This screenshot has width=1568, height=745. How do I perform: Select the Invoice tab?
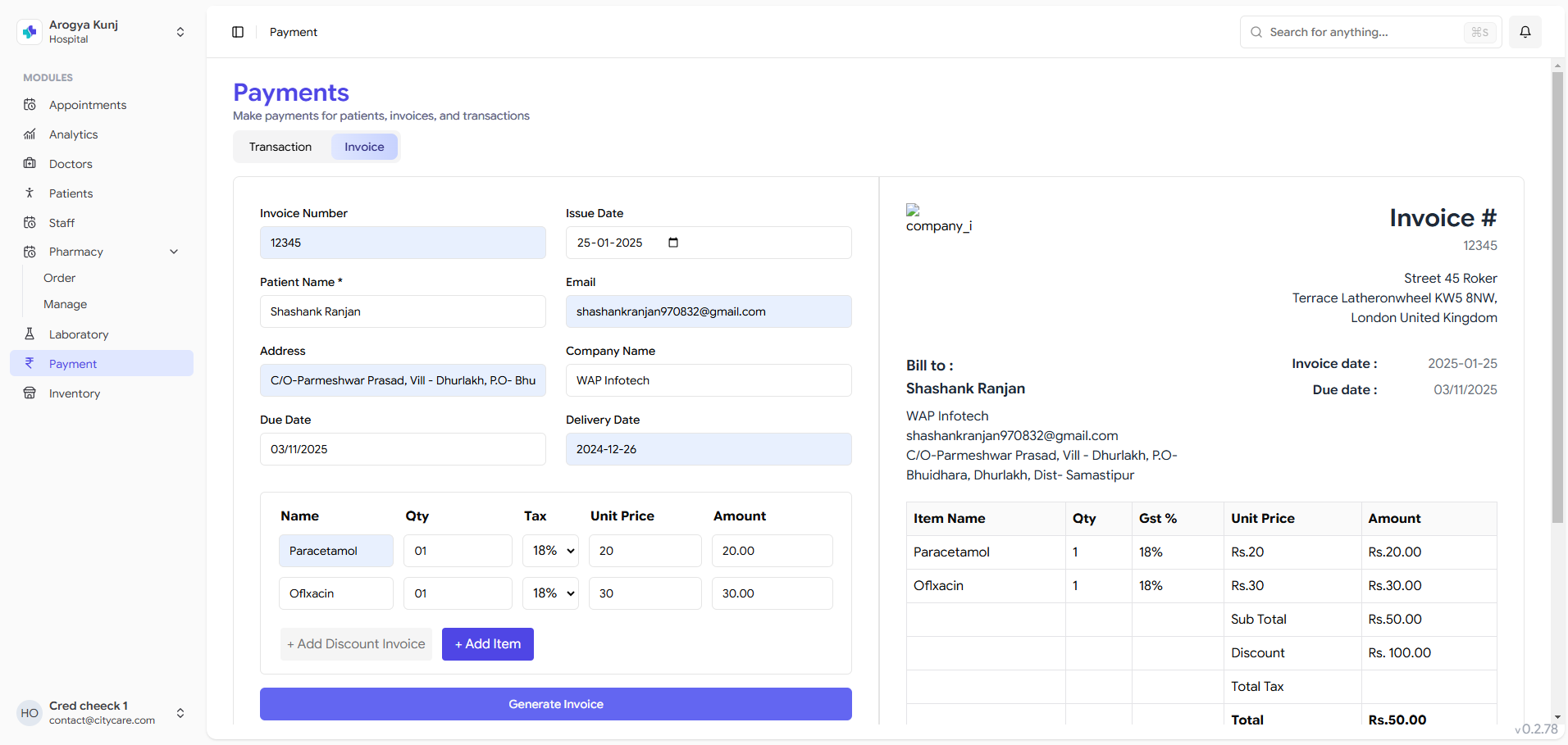point(364,147)
